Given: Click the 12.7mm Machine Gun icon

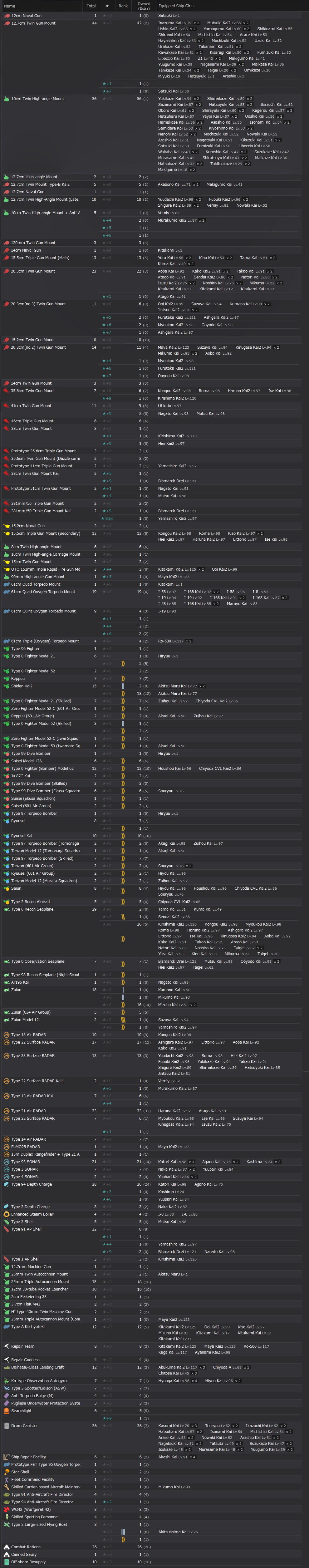Looking at the screenshot, I should pos(7,1267).
